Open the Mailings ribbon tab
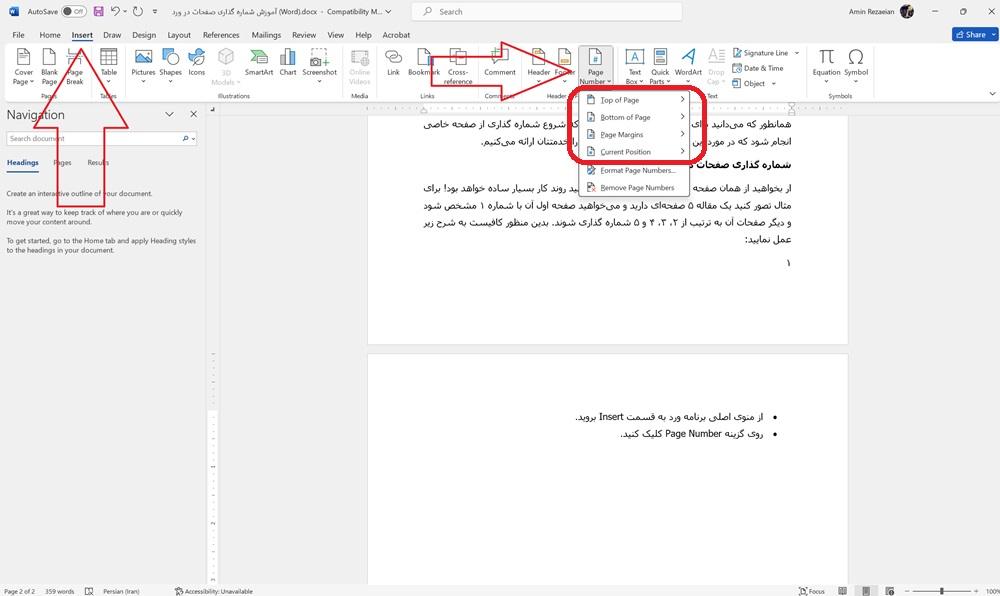1000x596 pixels. point(266,34)
